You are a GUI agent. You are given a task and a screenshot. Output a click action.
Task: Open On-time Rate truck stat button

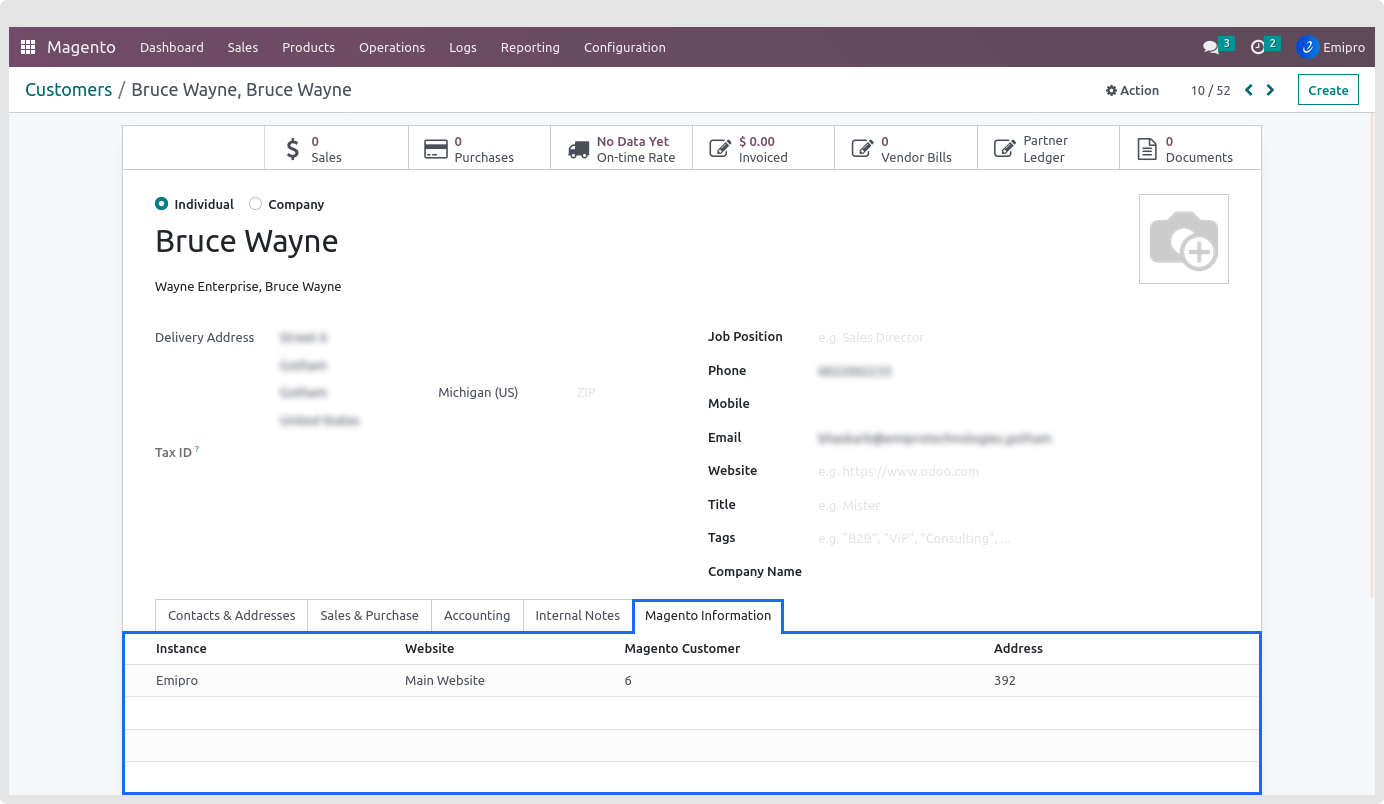[621, 149]
